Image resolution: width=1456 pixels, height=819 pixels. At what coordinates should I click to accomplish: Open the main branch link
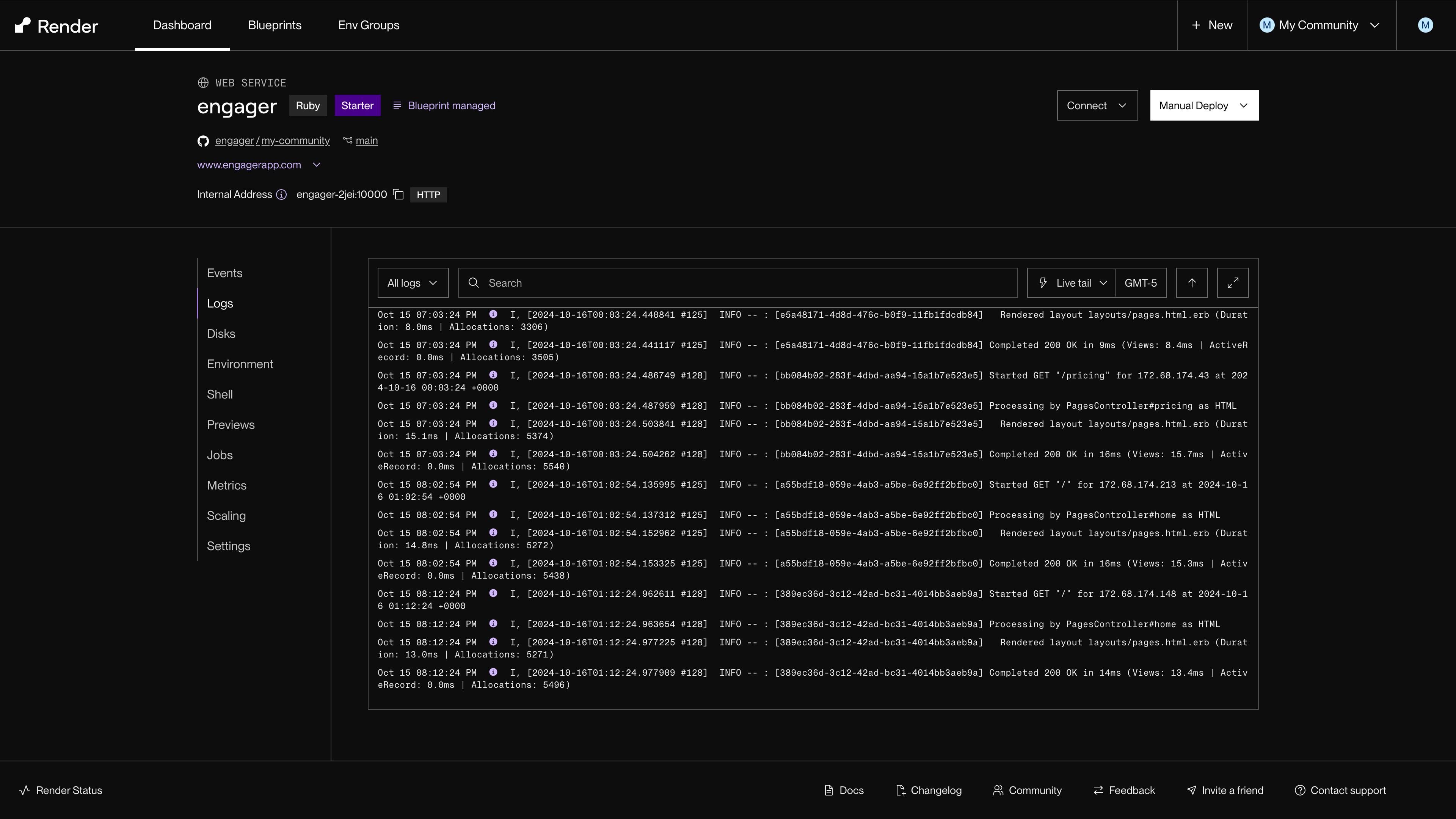[x=367, y=141]
